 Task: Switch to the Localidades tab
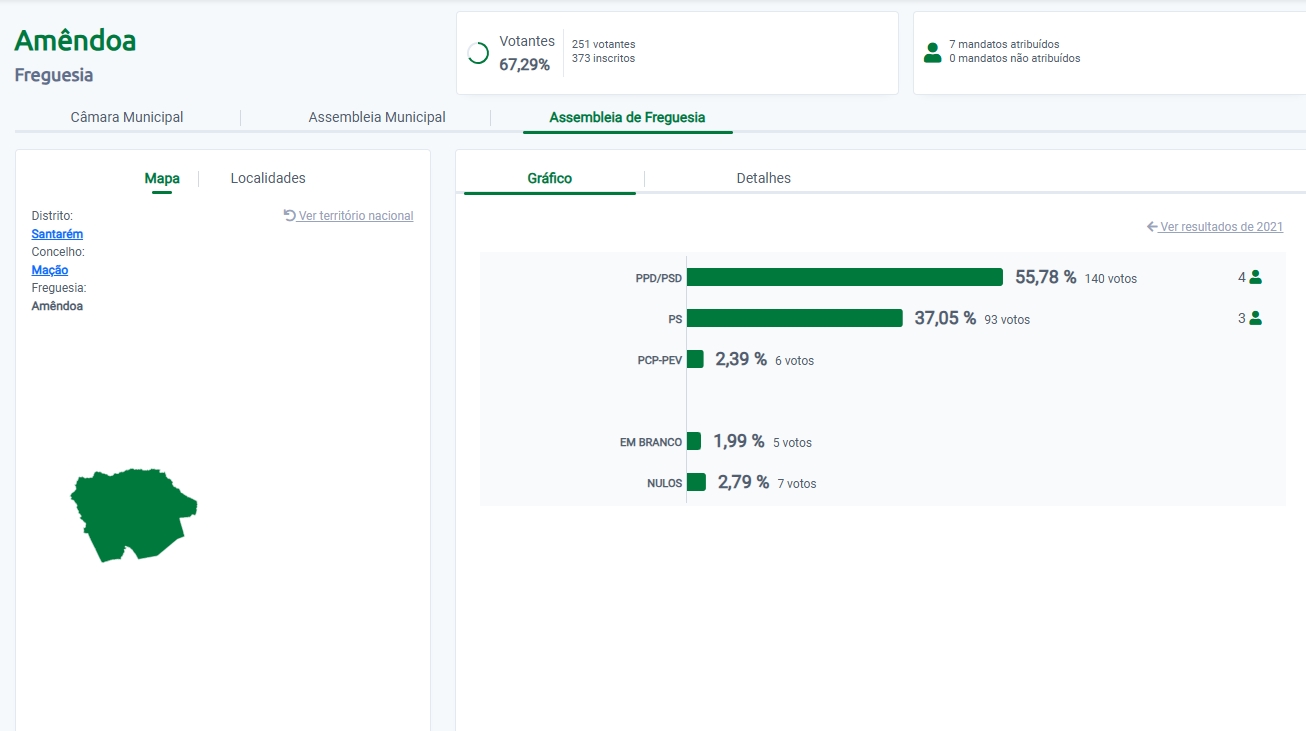coord(268,178)
